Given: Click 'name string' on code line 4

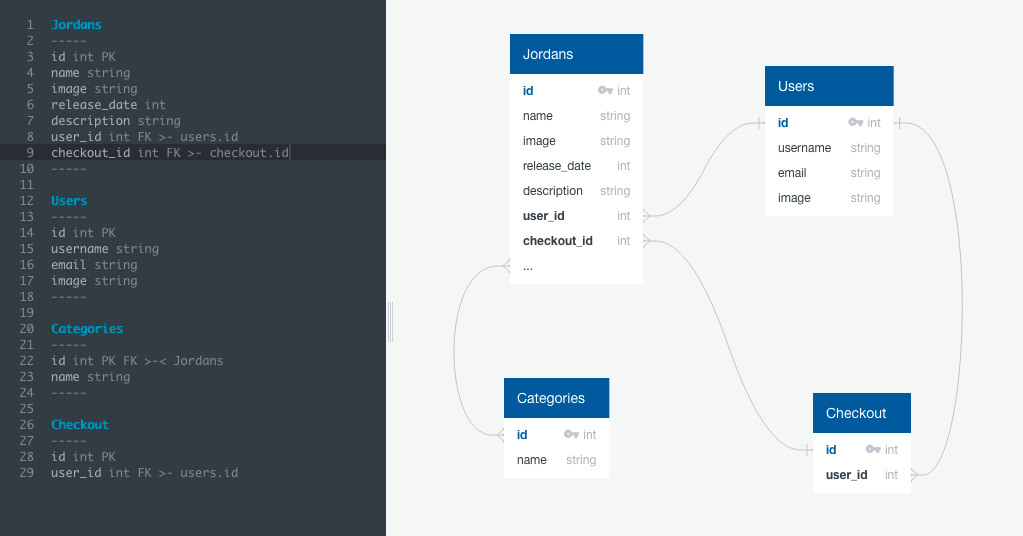Looking at the screenshot, I should coord(90,73).
